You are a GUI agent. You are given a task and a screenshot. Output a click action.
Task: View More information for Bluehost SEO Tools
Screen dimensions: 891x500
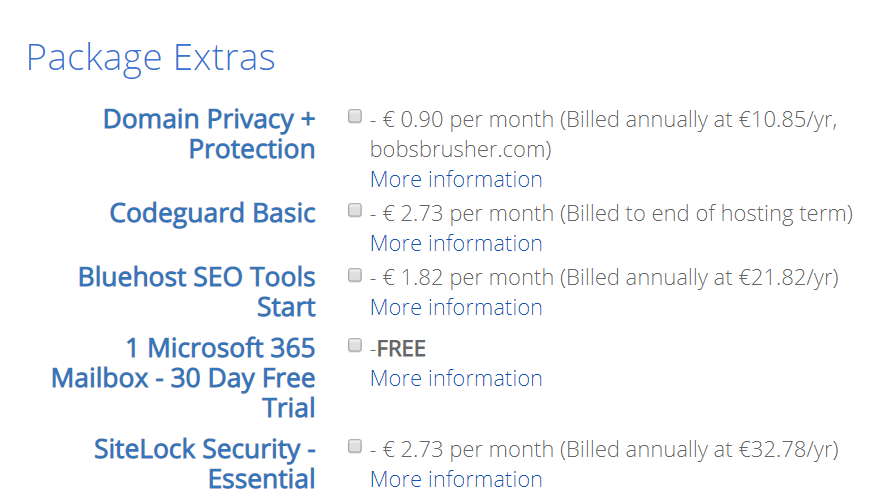click(456, 308)
